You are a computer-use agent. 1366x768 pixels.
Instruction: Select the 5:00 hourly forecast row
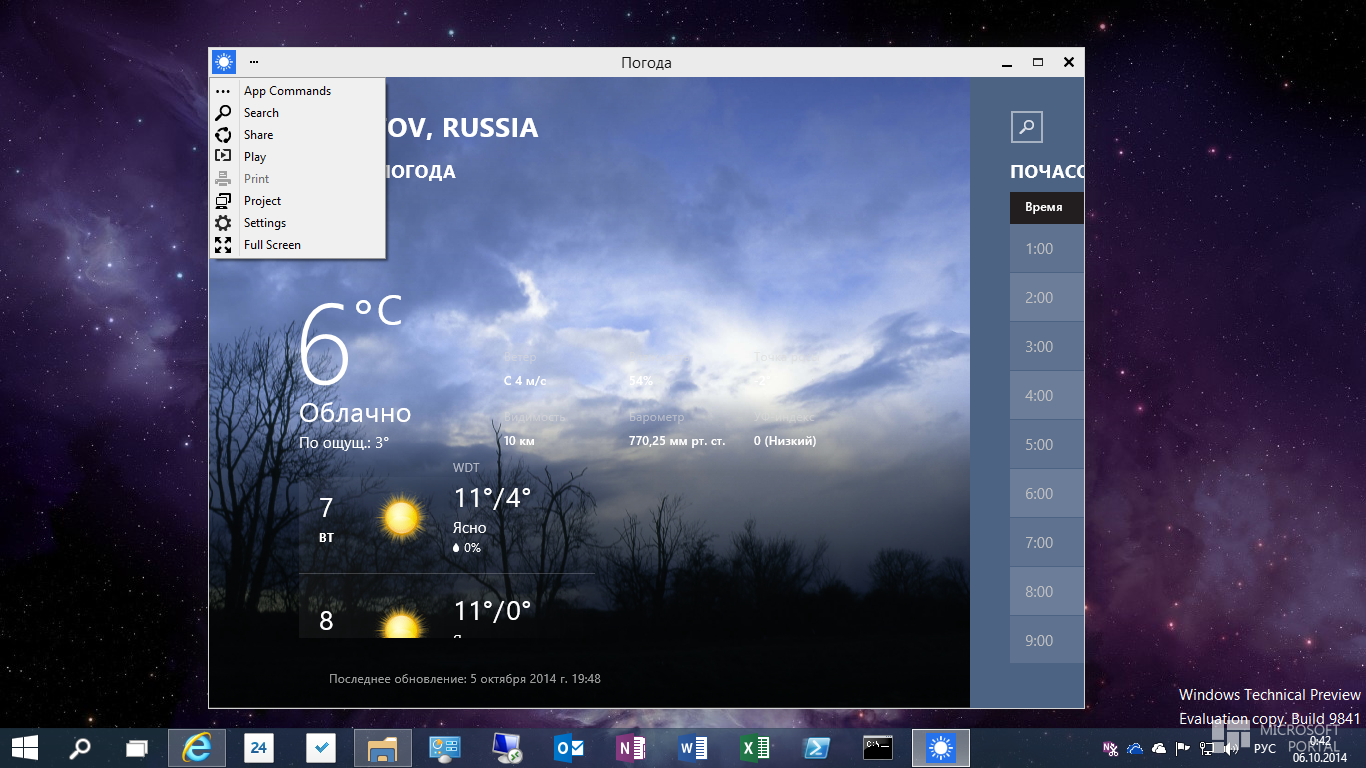click(1046, 444)
